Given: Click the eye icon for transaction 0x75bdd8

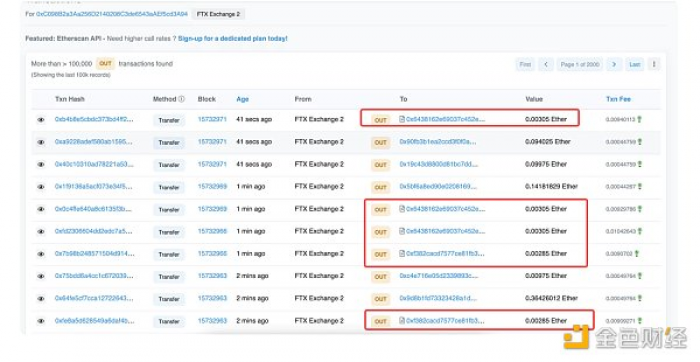Looking at the screenshot, I should click(x=41, y=276).
